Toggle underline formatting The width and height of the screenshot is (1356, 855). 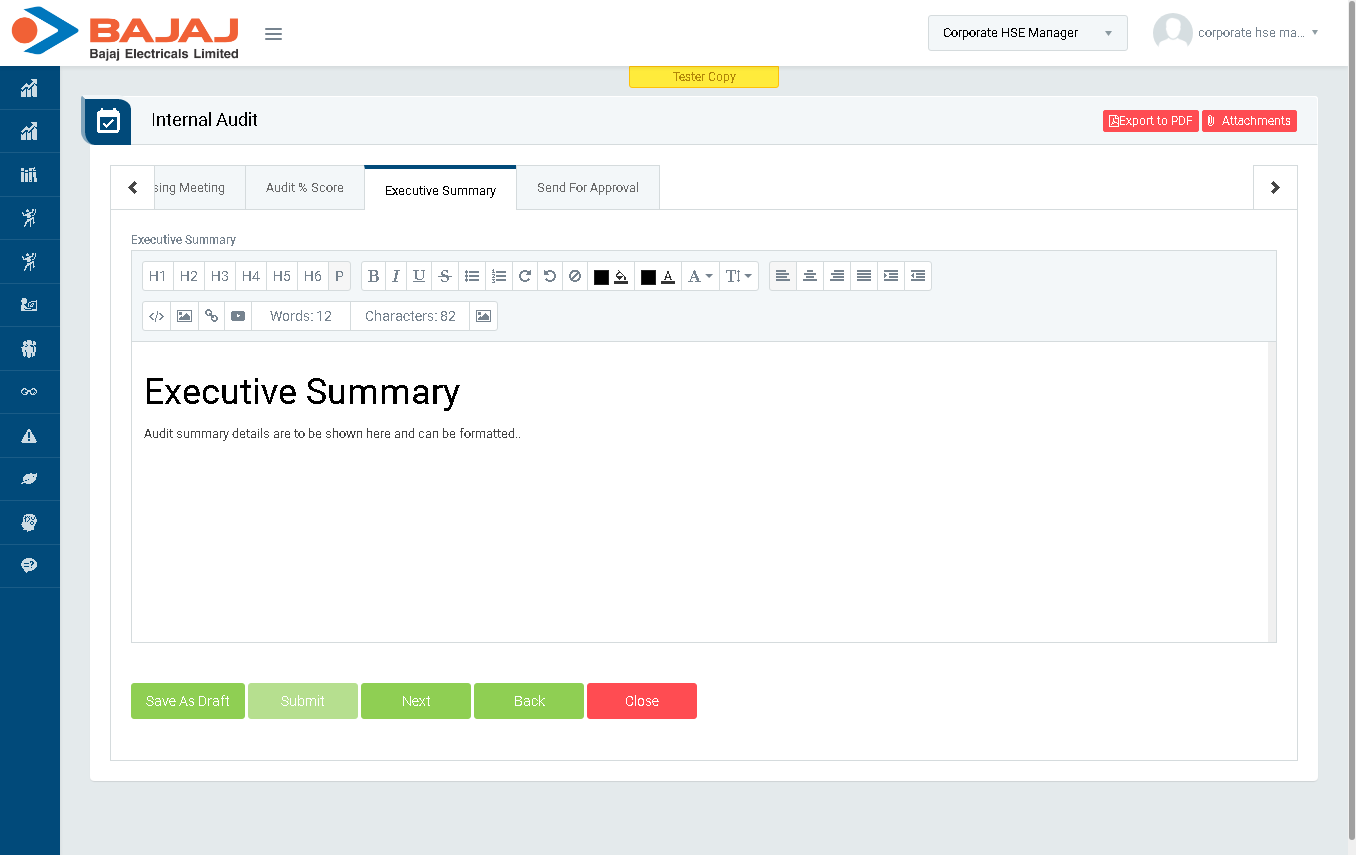click(x=419, y=277)
